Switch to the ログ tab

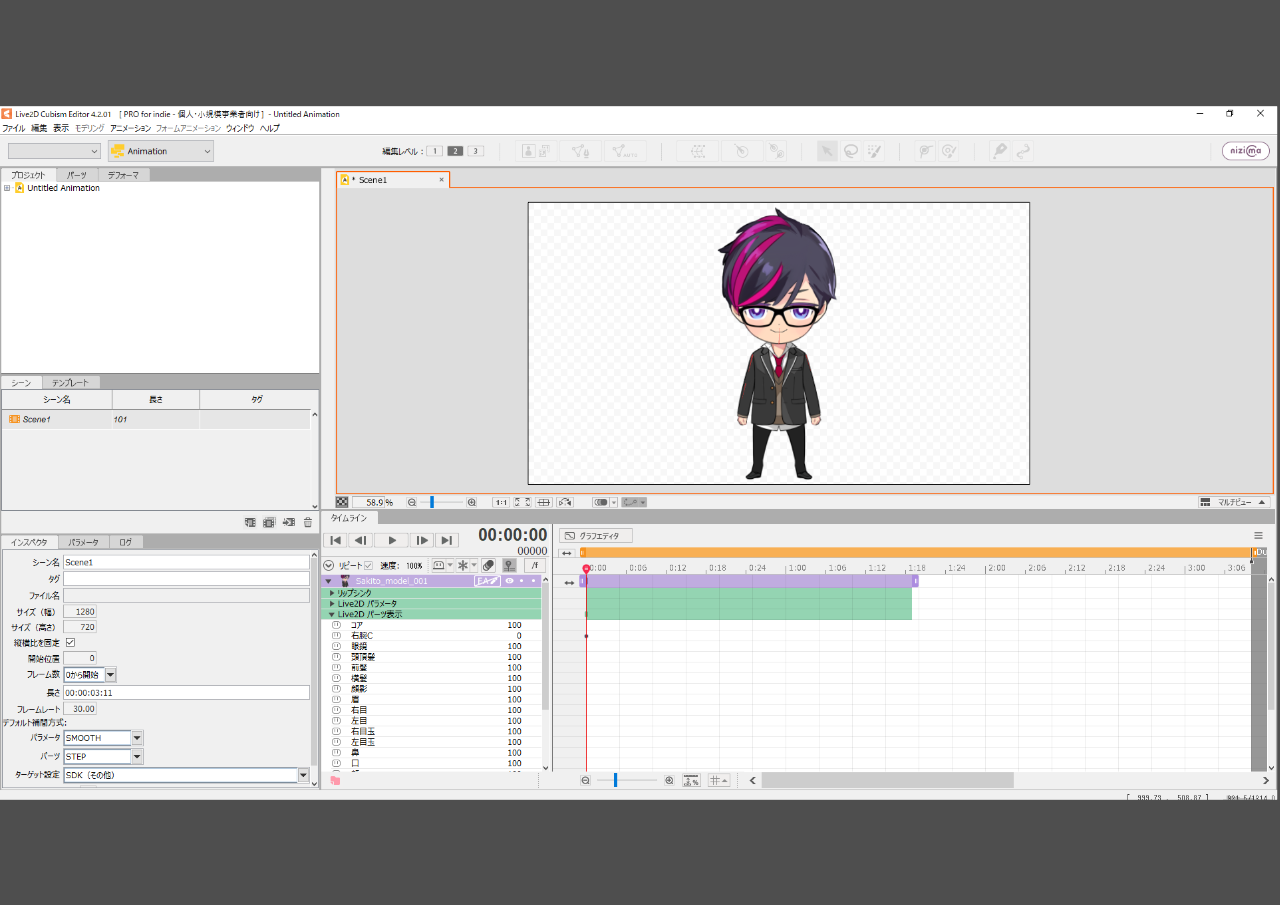point(125,542)
